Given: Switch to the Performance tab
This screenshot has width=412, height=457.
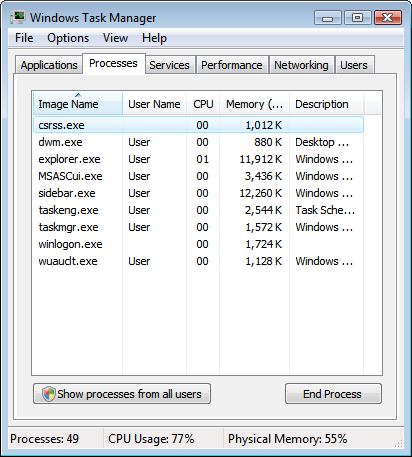Looking at the screenshot, I should click(232, 65).
